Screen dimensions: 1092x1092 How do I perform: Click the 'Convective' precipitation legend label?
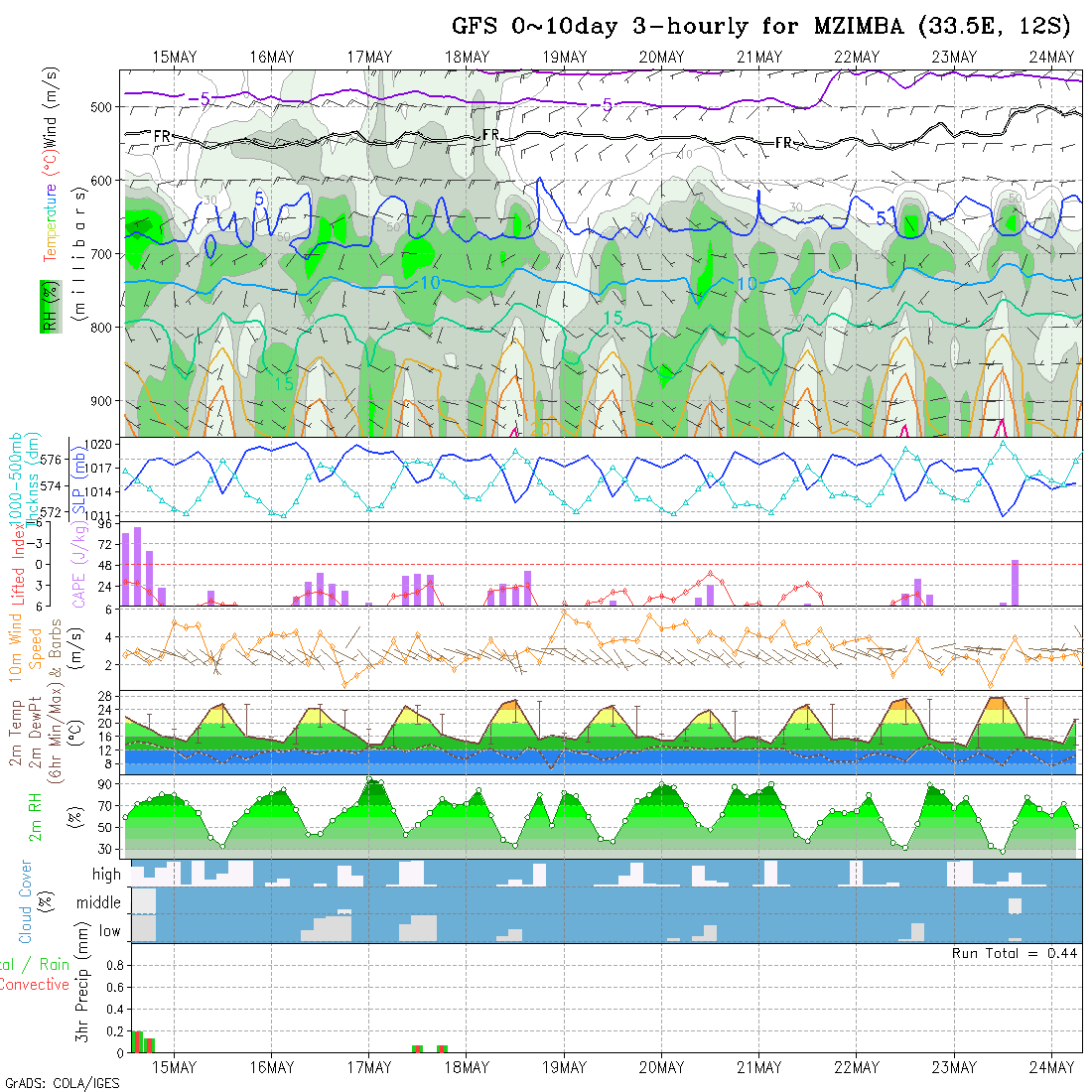(34, 984)
